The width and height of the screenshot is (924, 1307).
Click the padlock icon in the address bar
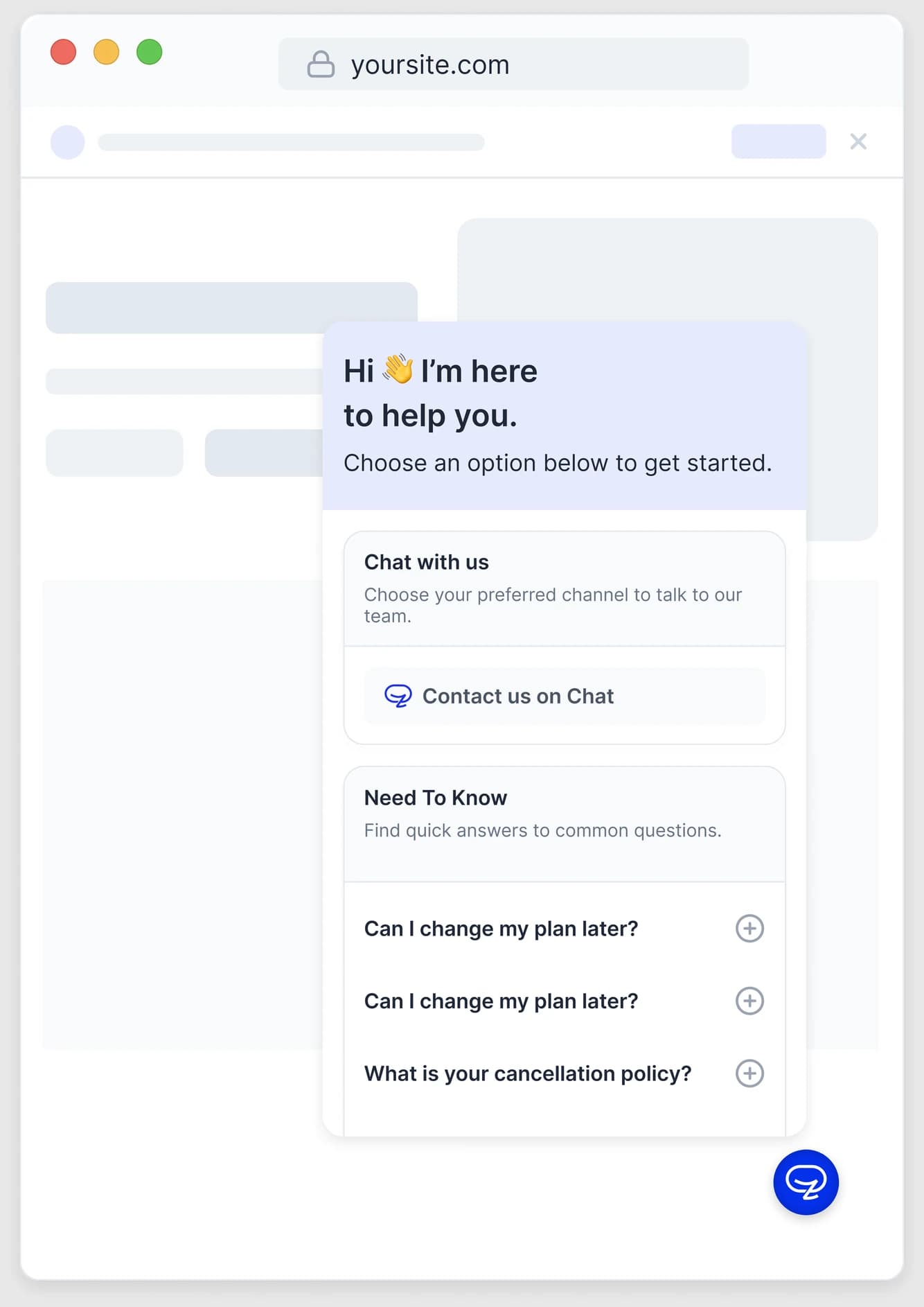point(321,64)
